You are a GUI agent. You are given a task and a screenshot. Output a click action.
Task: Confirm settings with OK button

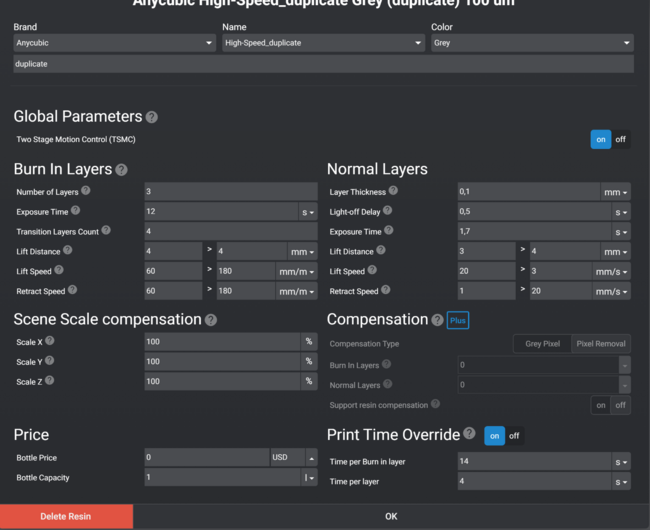click(x=391, y=516)
